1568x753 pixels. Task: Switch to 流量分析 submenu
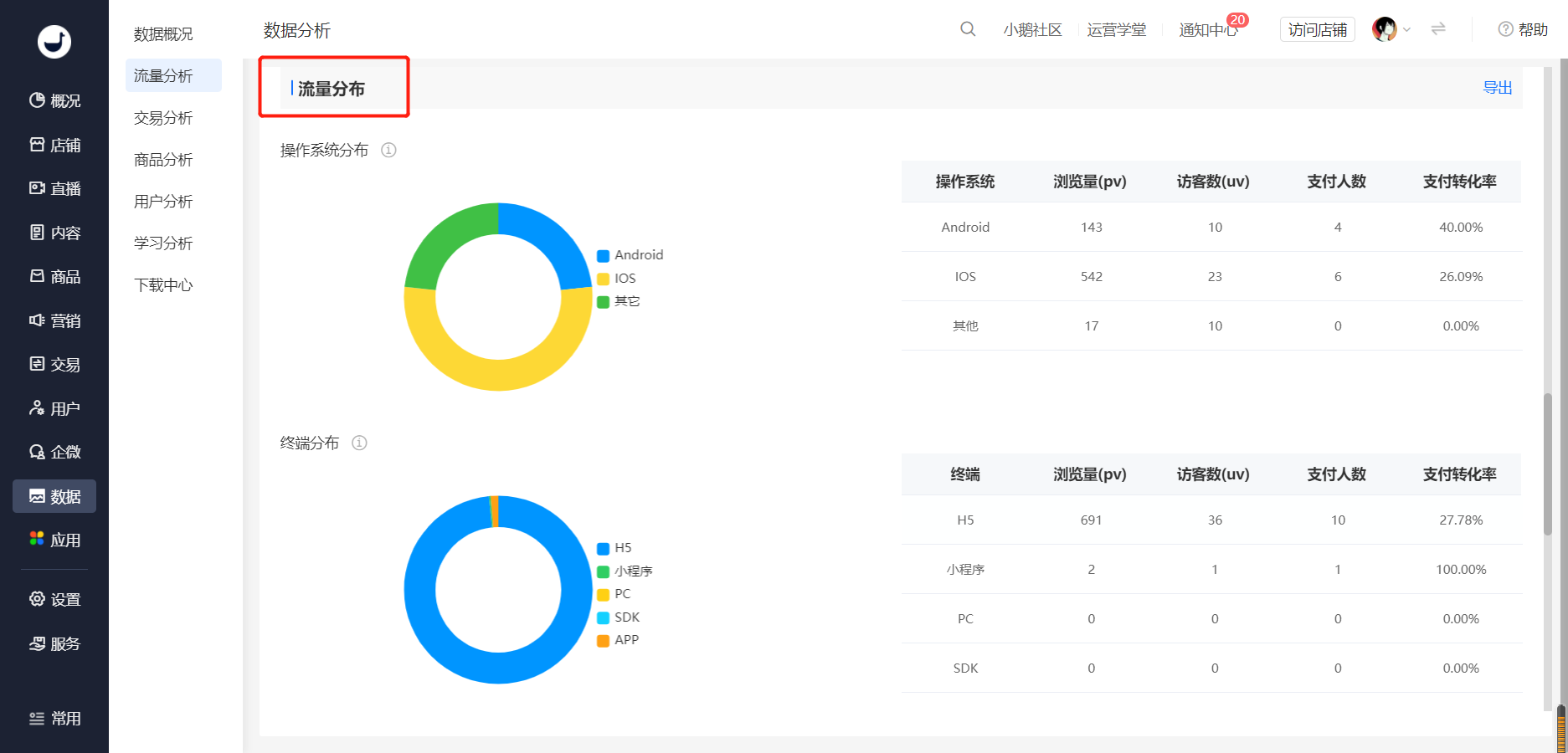point(173,75)
